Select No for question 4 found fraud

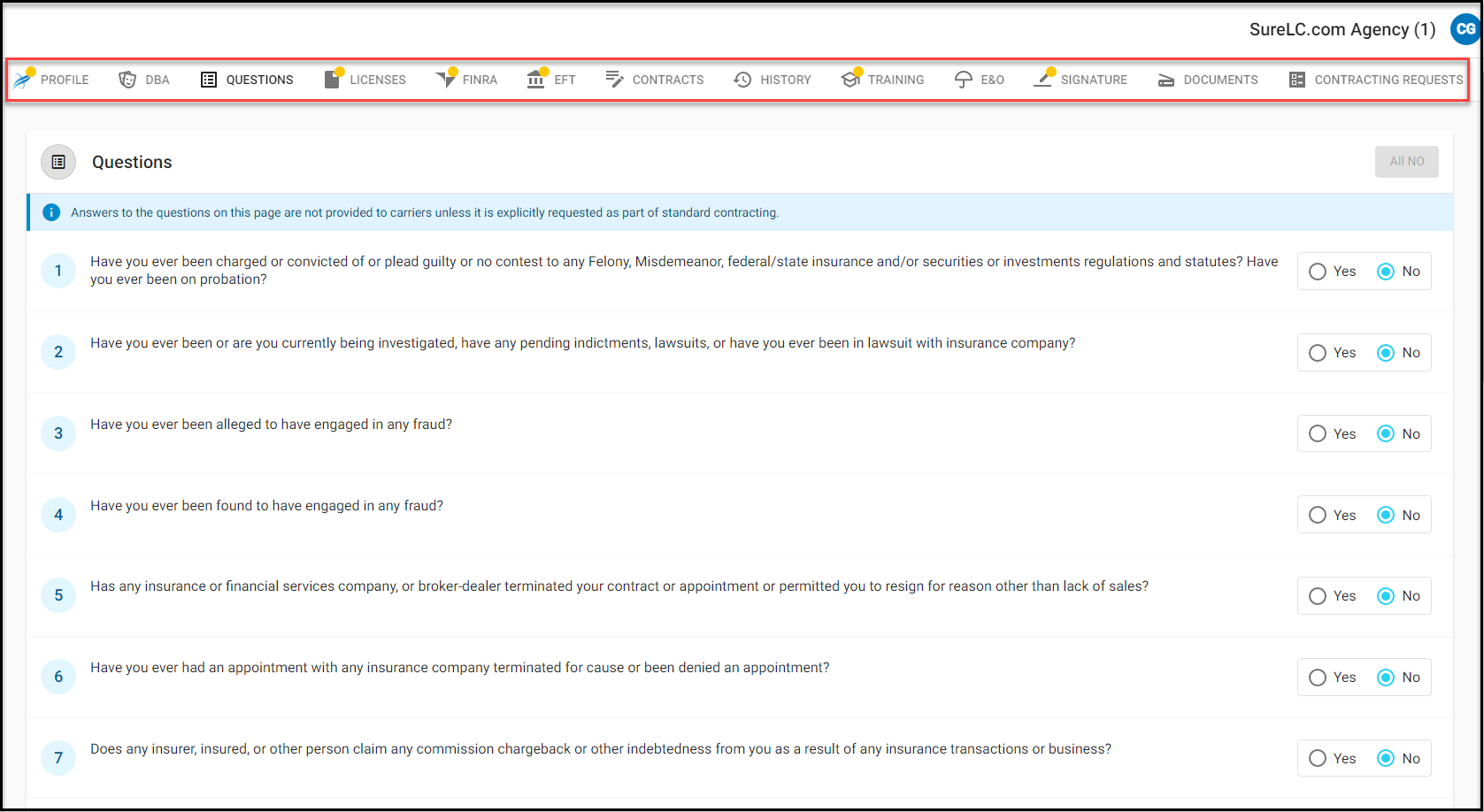(x=1386, y=515)
